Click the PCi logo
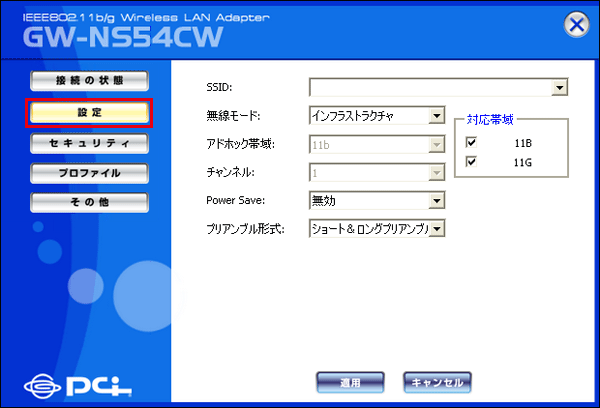600x408 pixels. pos(78,385)
